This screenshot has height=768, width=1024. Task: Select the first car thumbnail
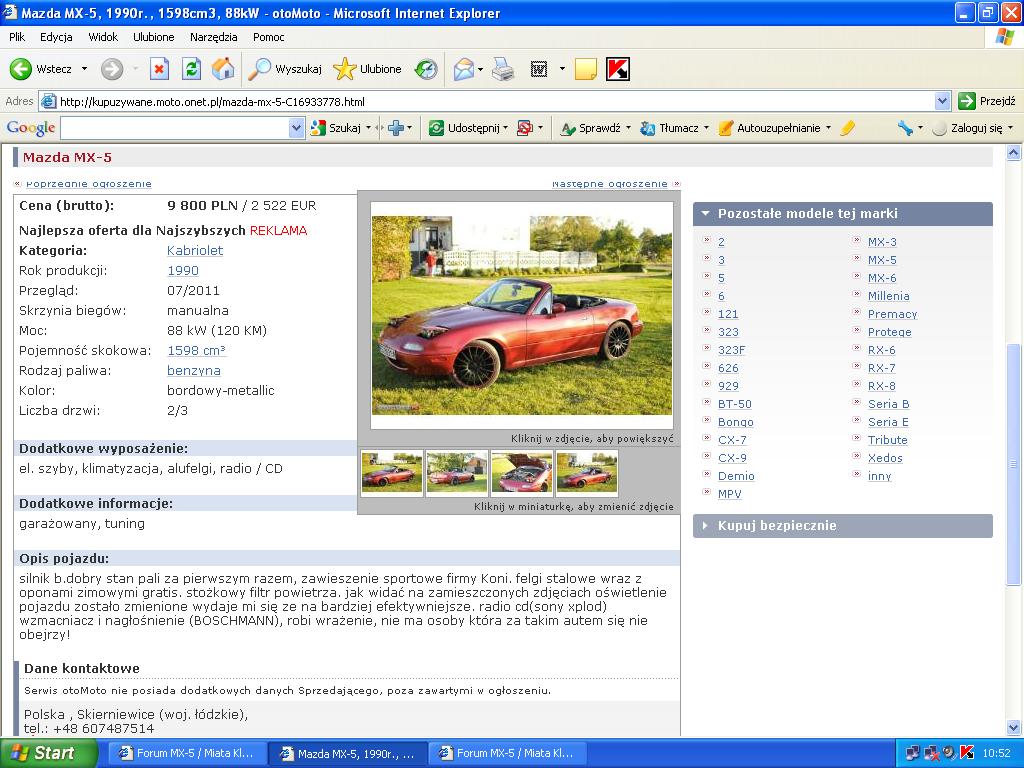392,472
